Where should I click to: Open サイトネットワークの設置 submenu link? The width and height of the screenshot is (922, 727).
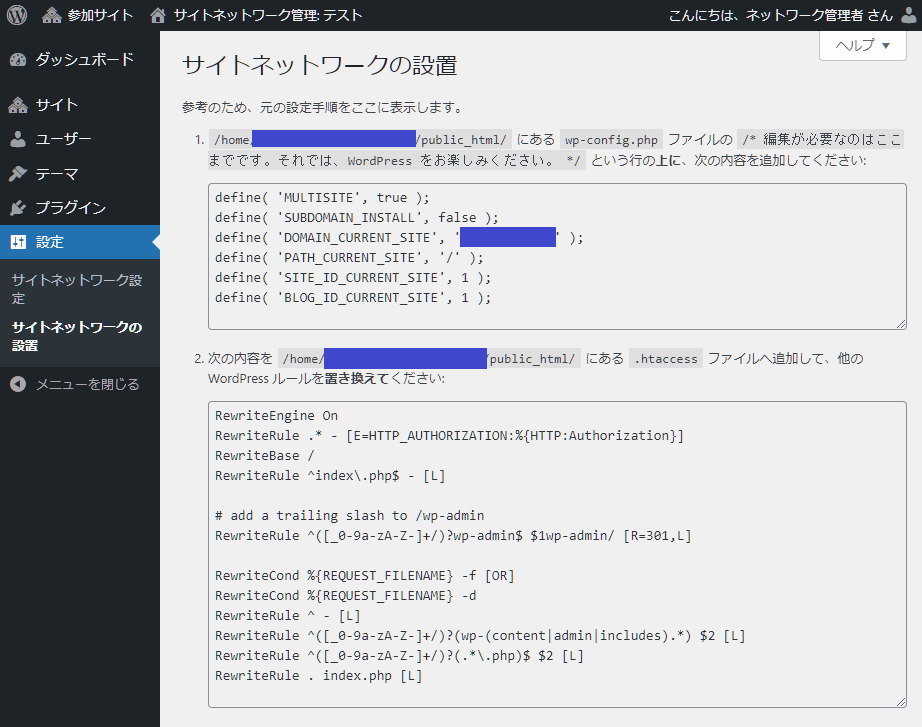77,336
